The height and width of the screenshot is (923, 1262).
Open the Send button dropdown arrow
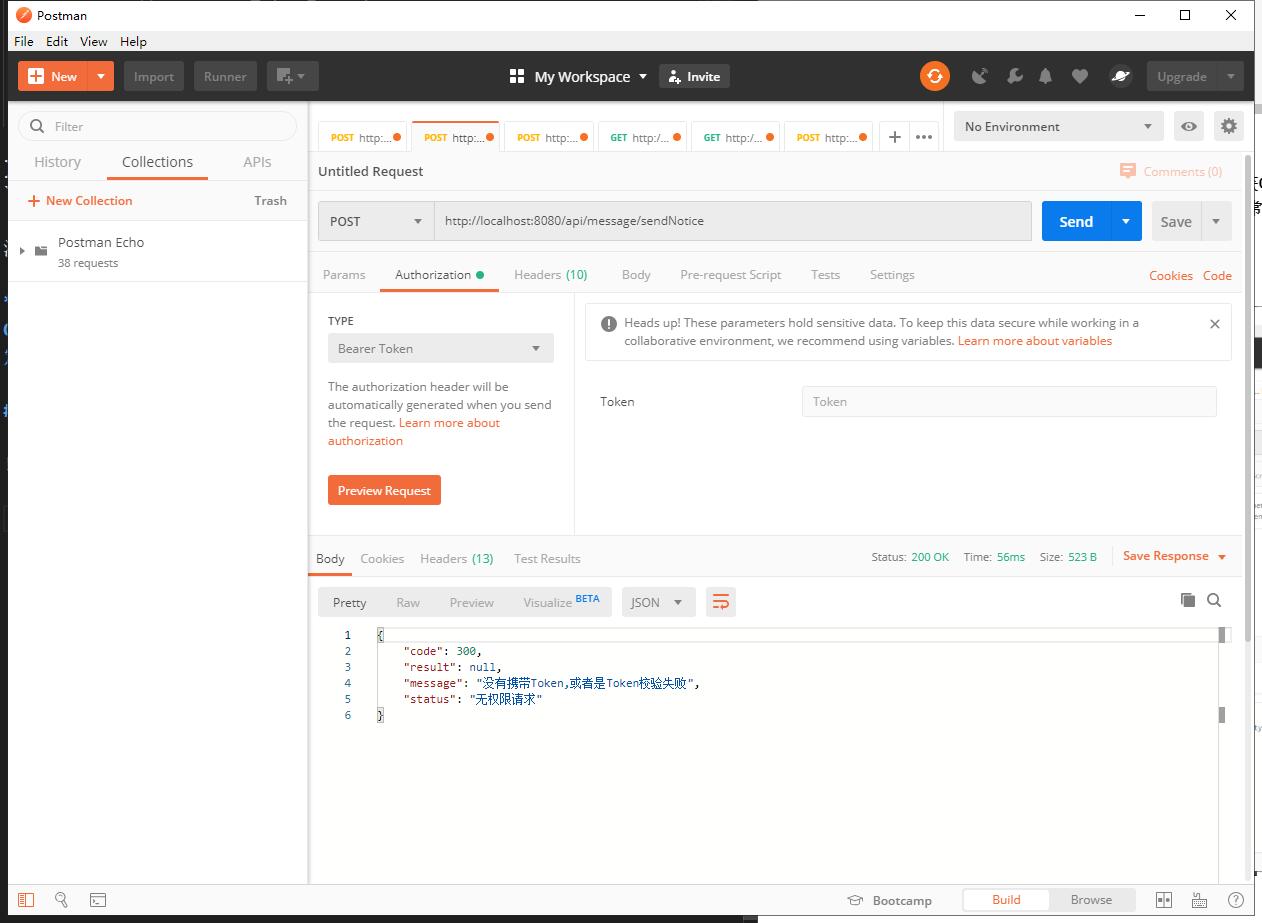(1126, 221)
